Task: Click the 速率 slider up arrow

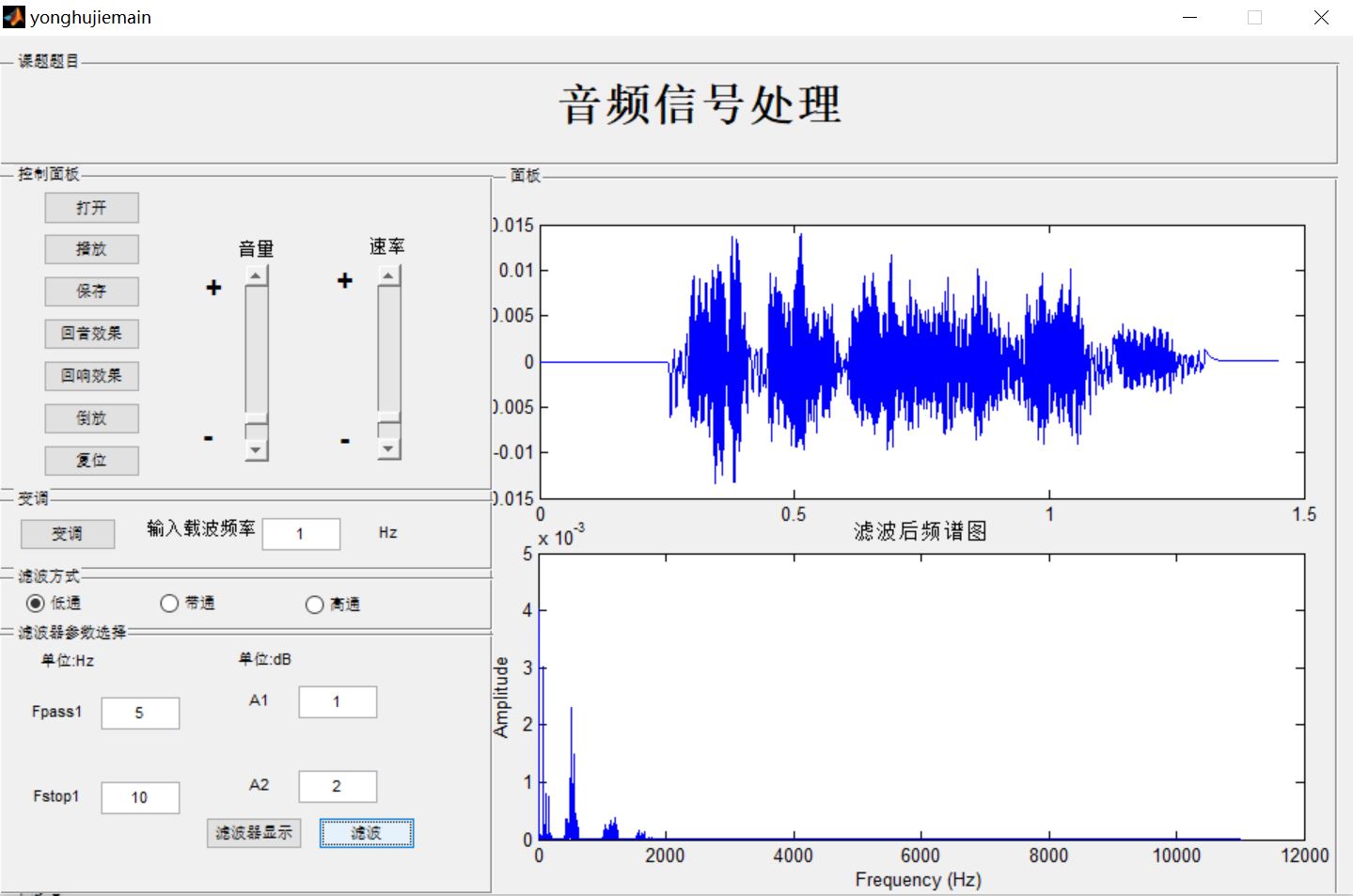Action: tap(389, 275)
